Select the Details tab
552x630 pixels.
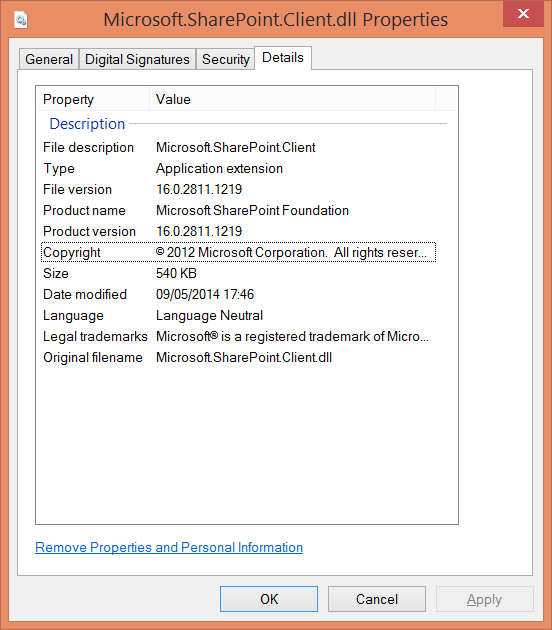coord(283,58)
